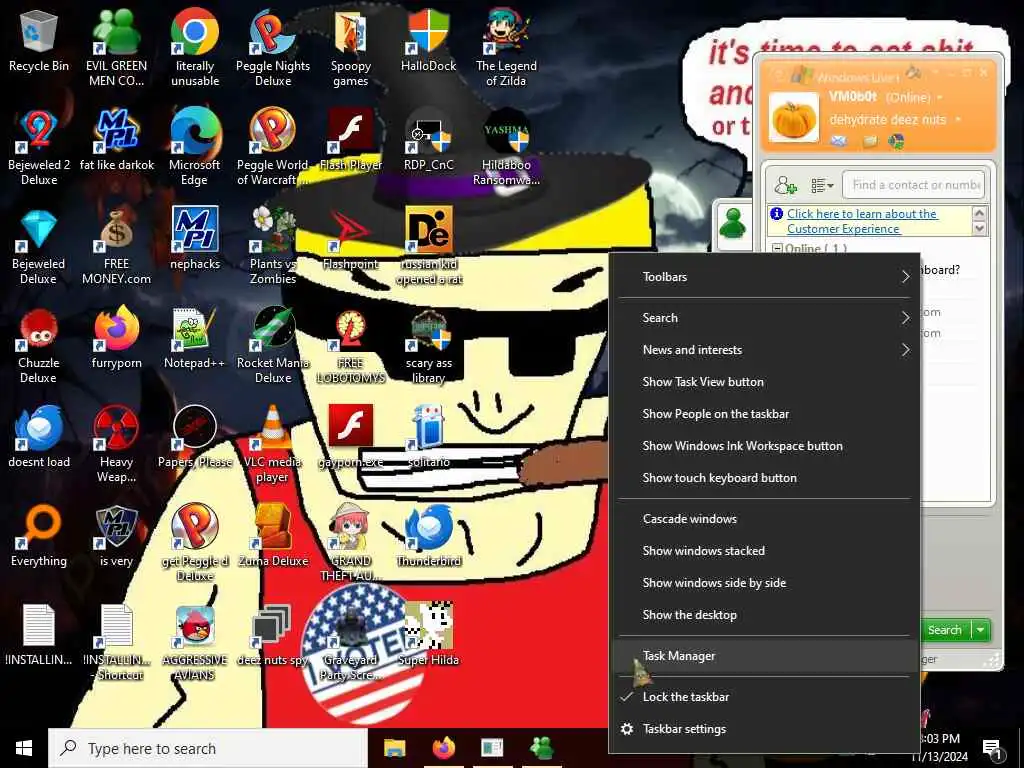
Task: Toggle Lock the taskbar option
Action: [x=764, y=697]
